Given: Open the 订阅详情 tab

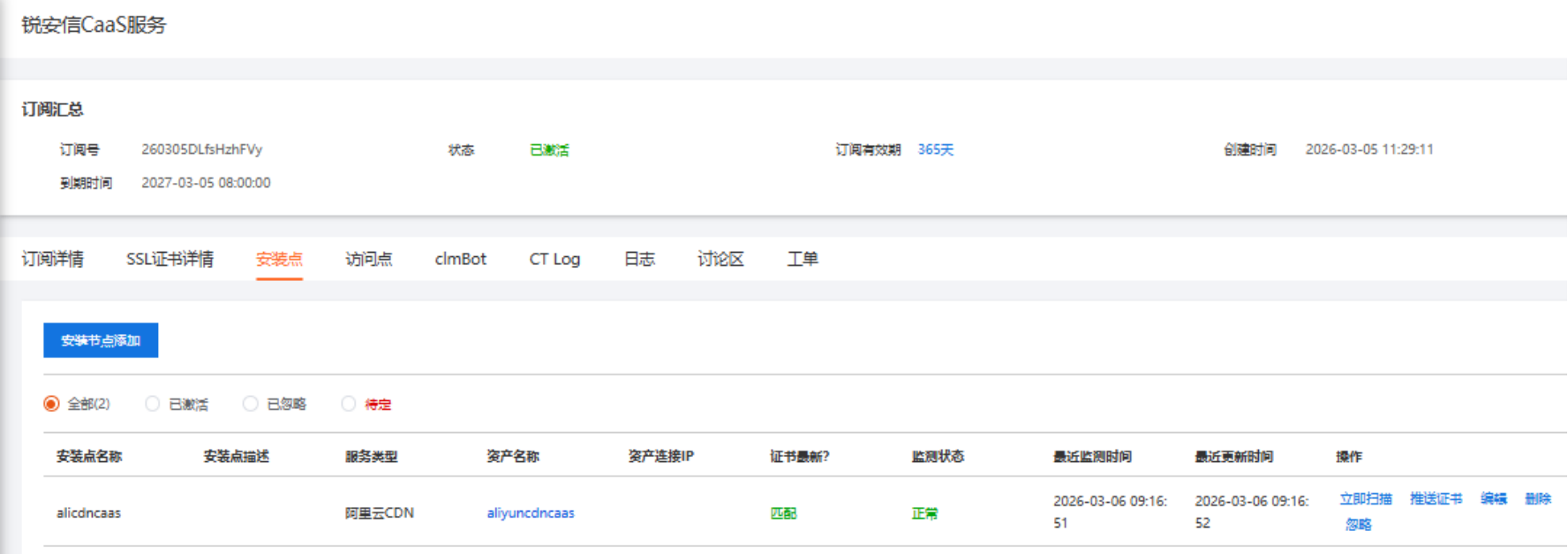Looking at the screenshot, I should coord(53,259).
